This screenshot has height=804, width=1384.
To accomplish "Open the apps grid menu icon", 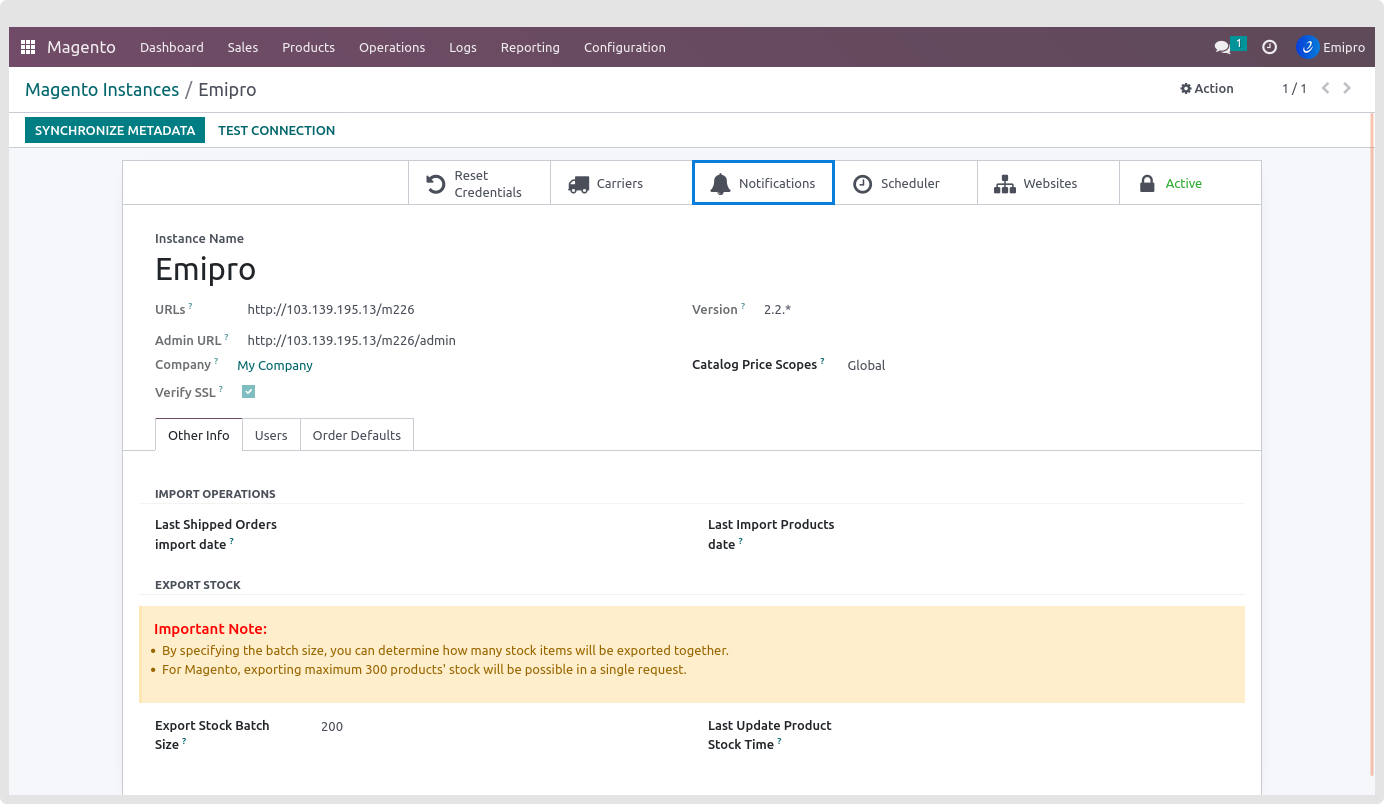I will tap(28, 47).
